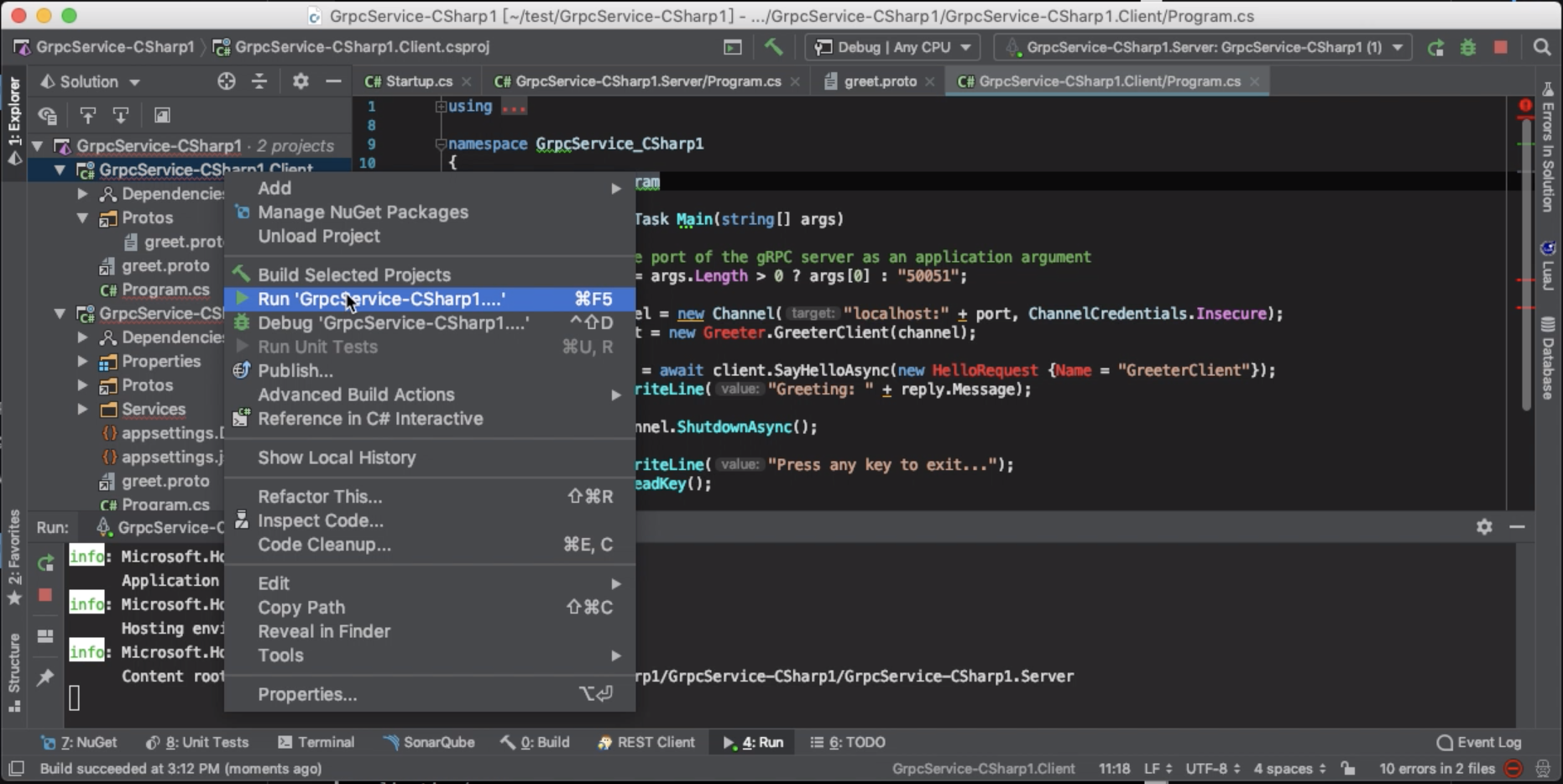Open the SonarQube tool window

pyautogui.click(x=429, y=742)
